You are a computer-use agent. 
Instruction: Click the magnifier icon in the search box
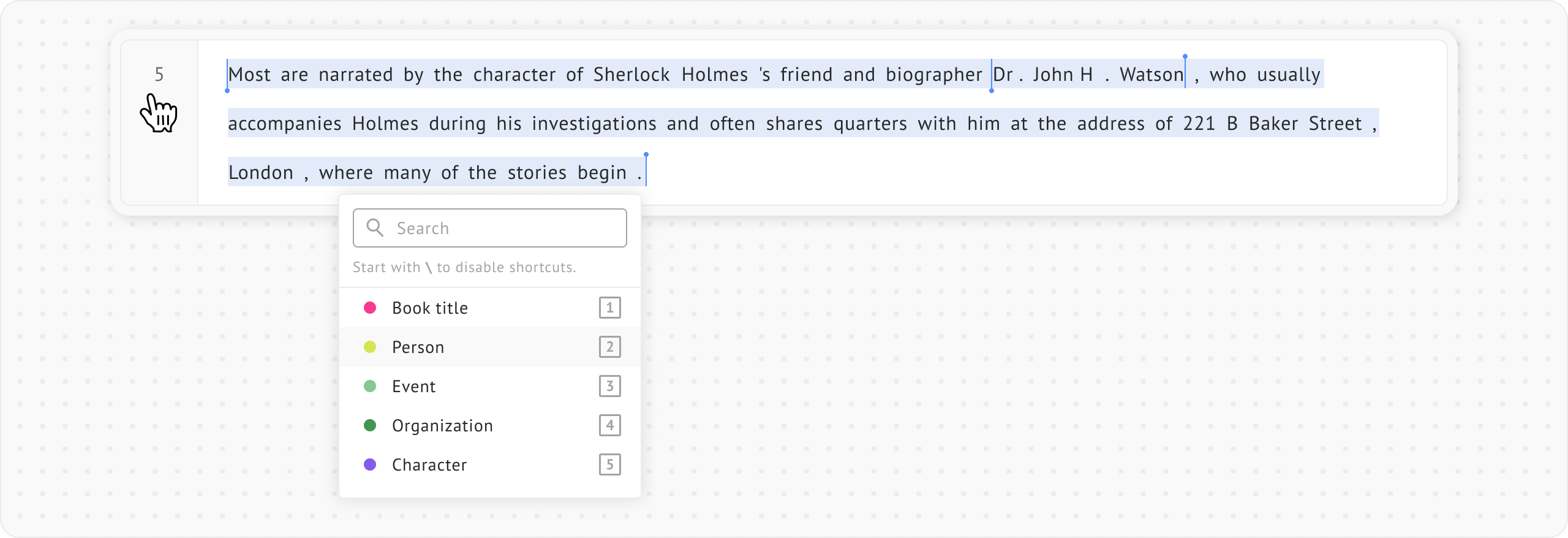(x=375, y=228)
